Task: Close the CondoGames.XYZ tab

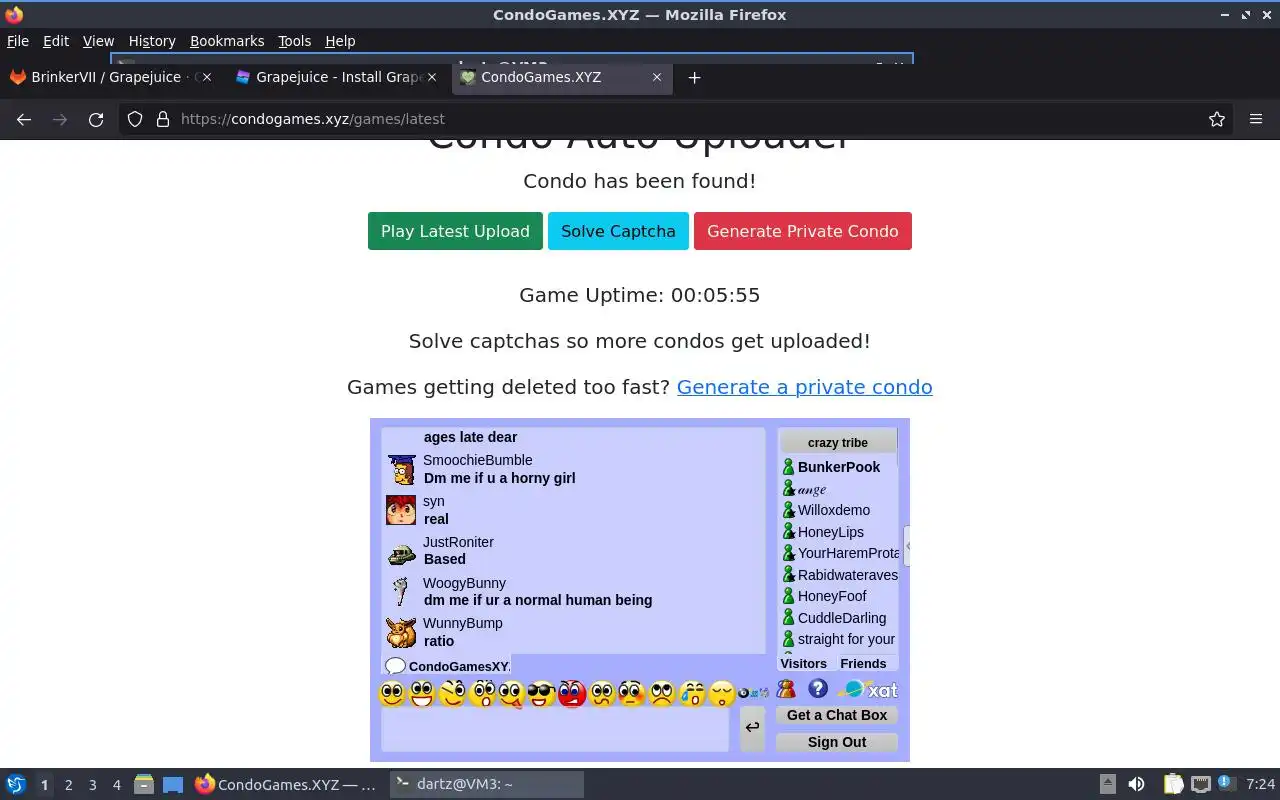Action: tap(657, 77)
